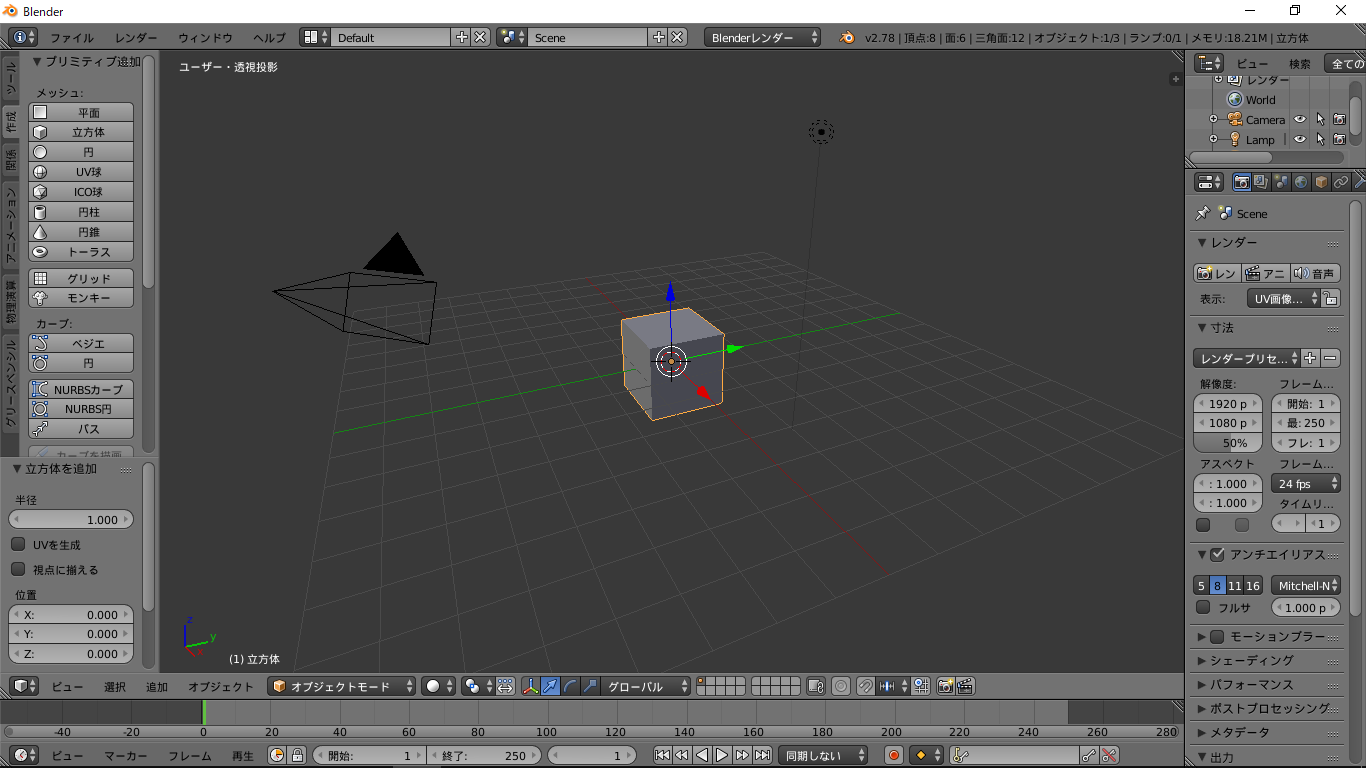The width and height of the screenshot is (1366, 768).
Task: Click the timeline record button
Action: [x=894, y=755]
